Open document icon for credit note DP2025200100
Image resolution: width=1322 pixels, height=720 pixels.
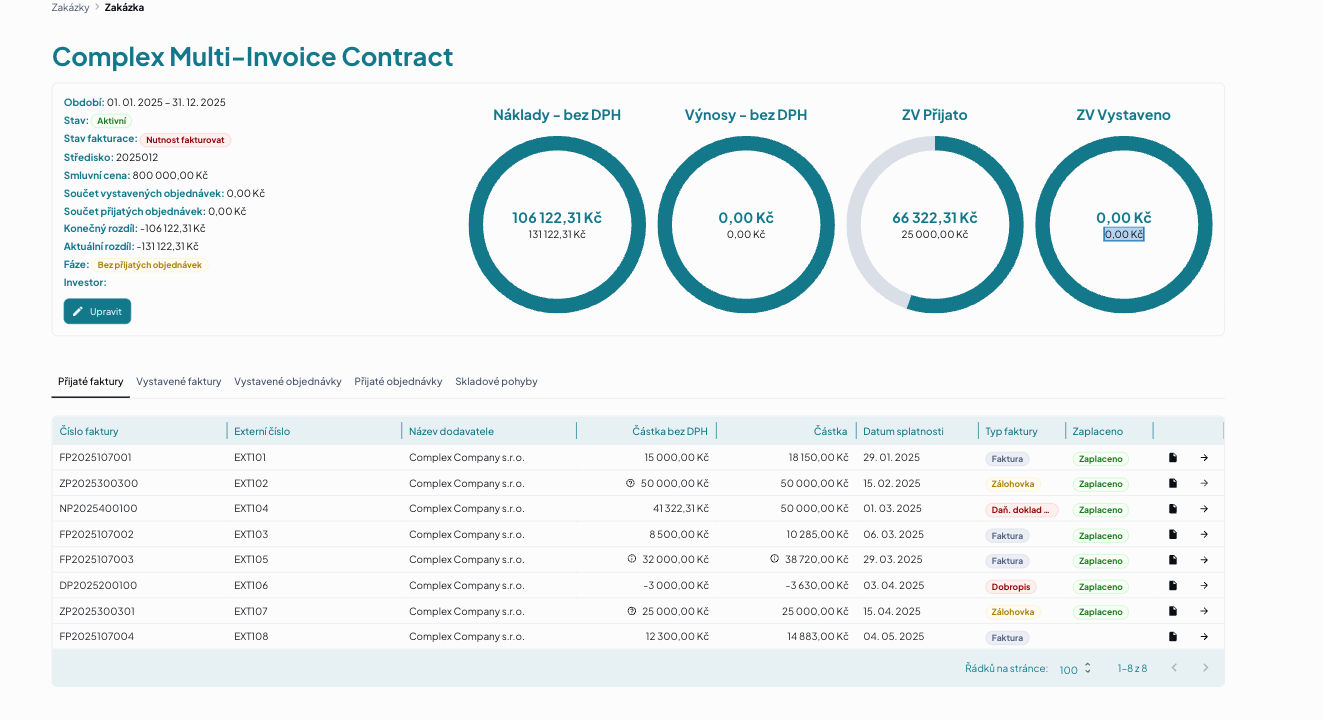point(1173,586)
